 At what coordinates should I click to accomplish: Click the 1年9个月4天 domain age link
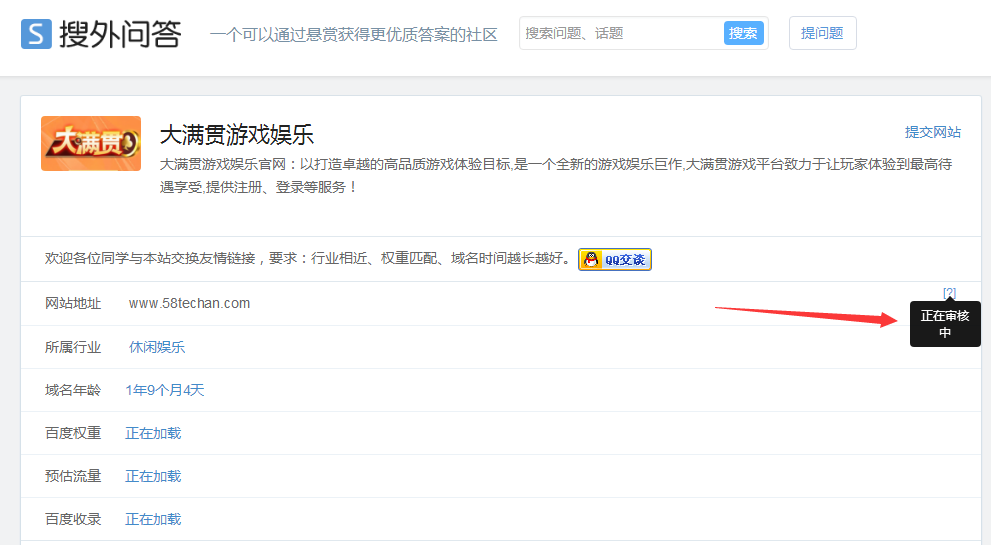coord(165,390)
